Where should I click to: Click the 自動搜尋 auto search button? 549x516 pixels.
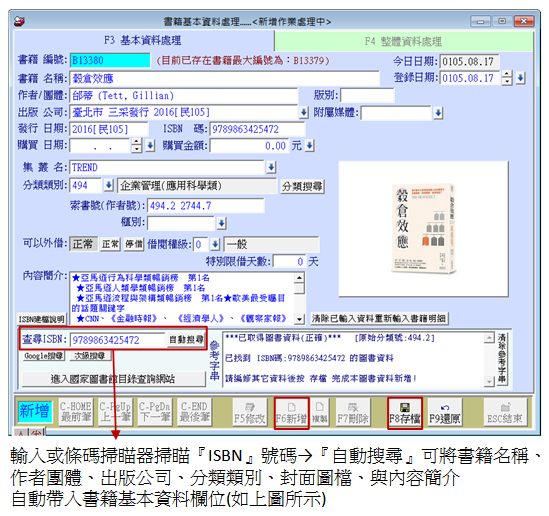point(186,340)
